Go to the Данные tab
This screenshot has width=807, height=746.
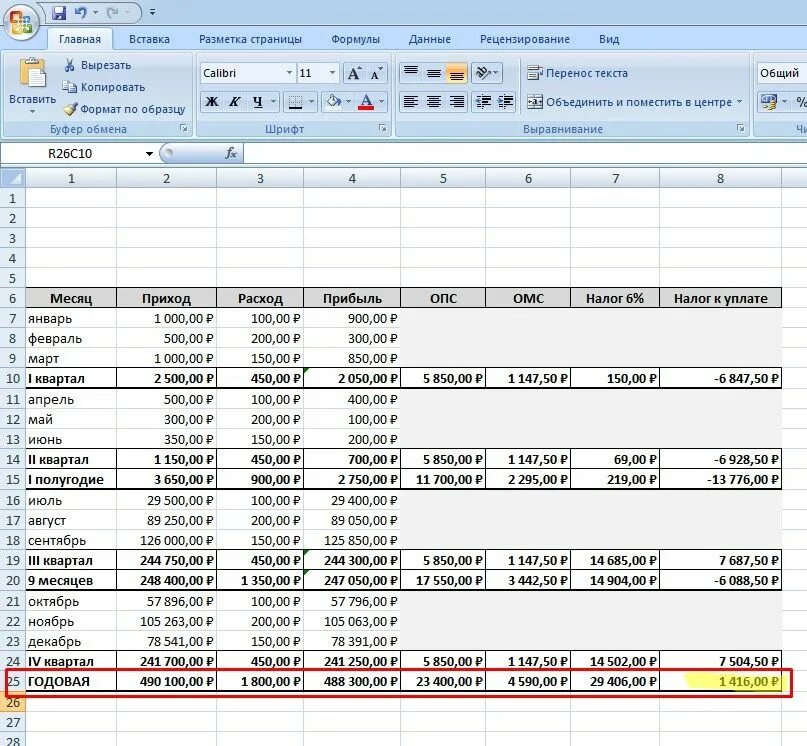429,39
